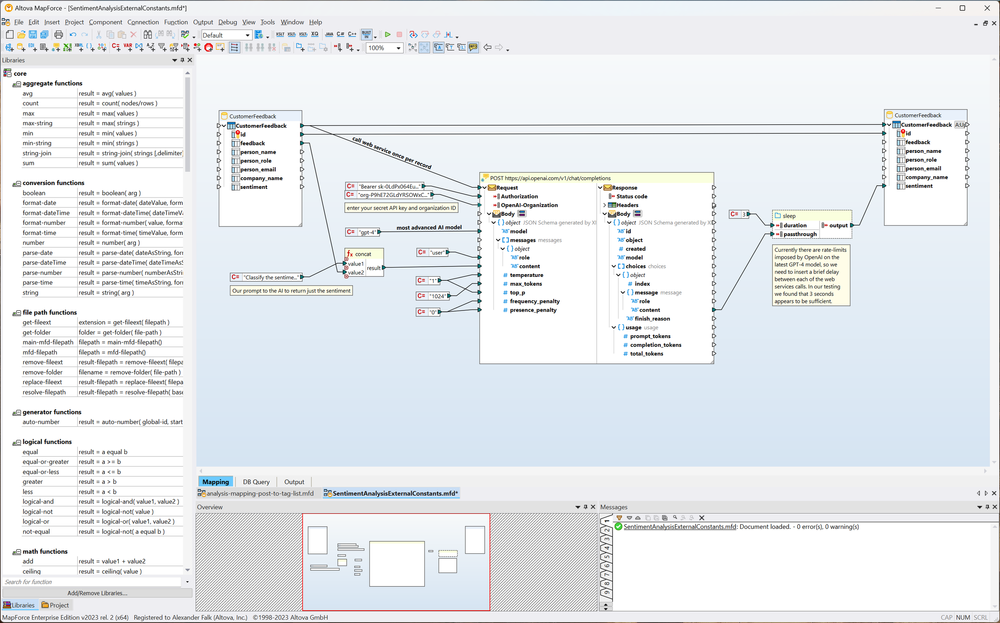
Task: Switch to the DB Query tab
Action: (x=256, y=481)
